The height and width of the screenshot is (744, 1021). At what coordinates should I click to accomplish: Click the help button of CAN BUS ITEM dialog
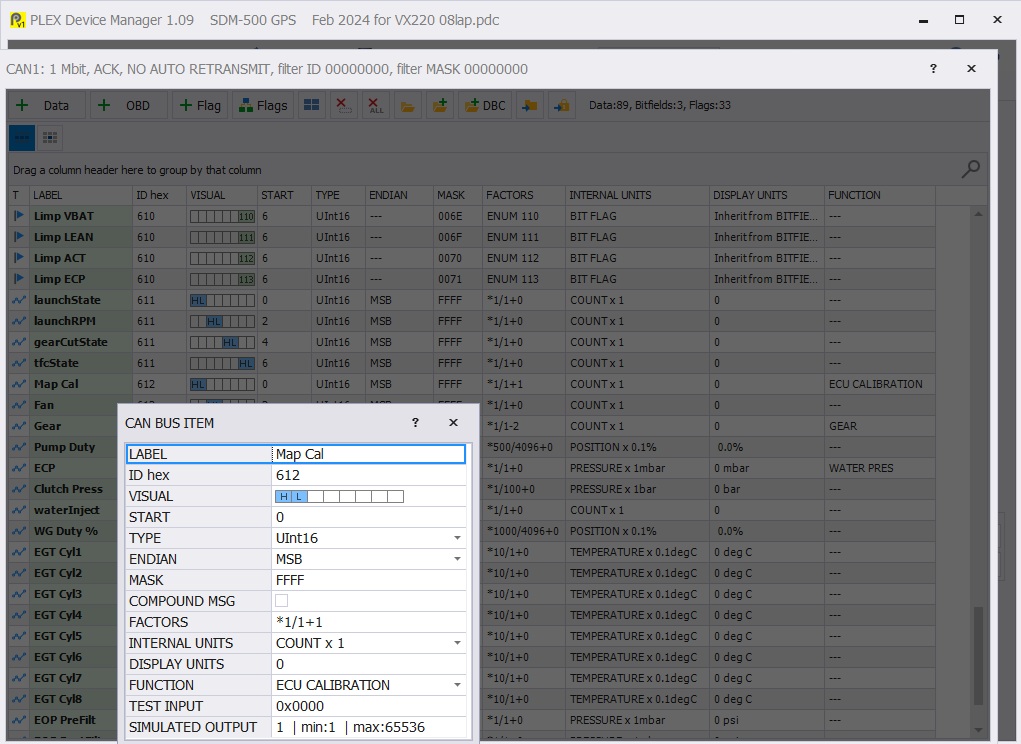[415, 423]
